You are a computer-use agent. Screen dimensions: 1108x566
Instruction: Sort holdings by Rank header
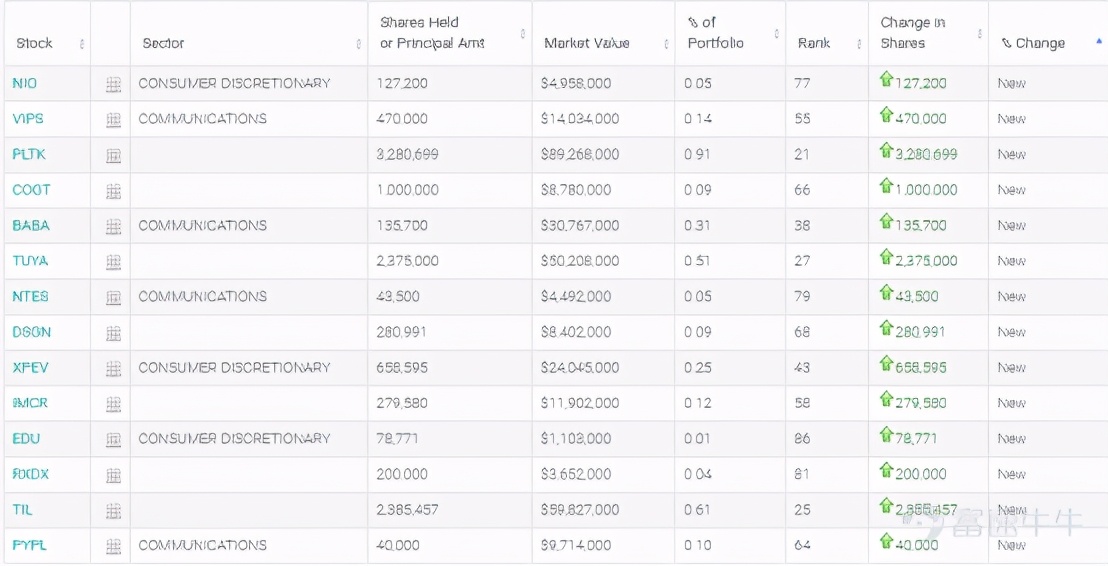tap(859, 44)
